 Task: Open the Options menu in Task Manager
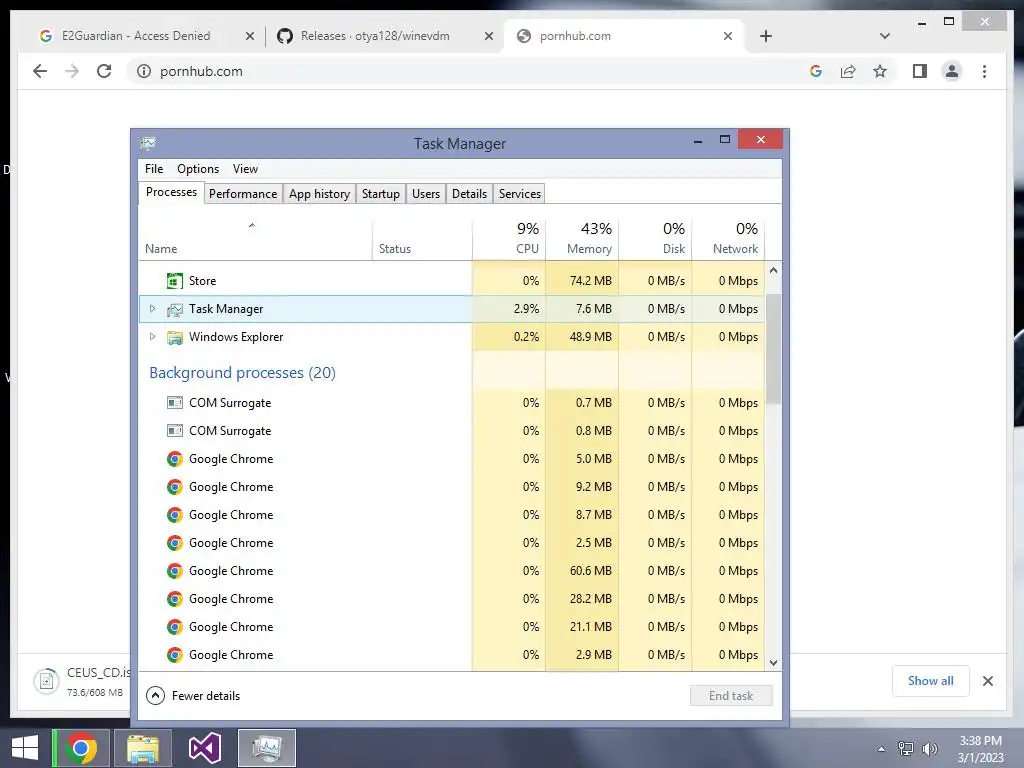tap(198, 168)
